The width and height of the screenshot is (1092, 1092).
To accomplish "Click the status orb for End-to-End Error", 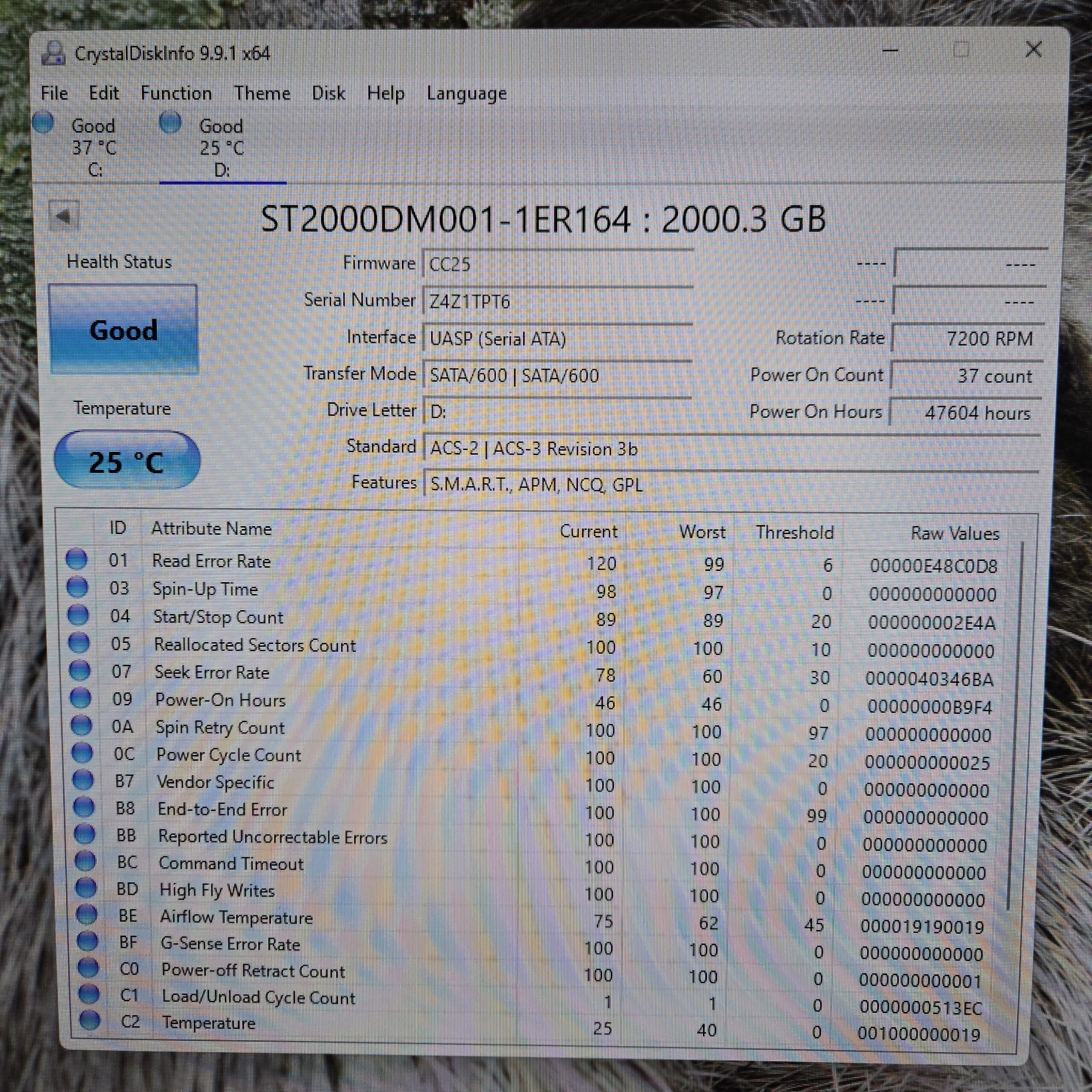I will tap(84, 807).
